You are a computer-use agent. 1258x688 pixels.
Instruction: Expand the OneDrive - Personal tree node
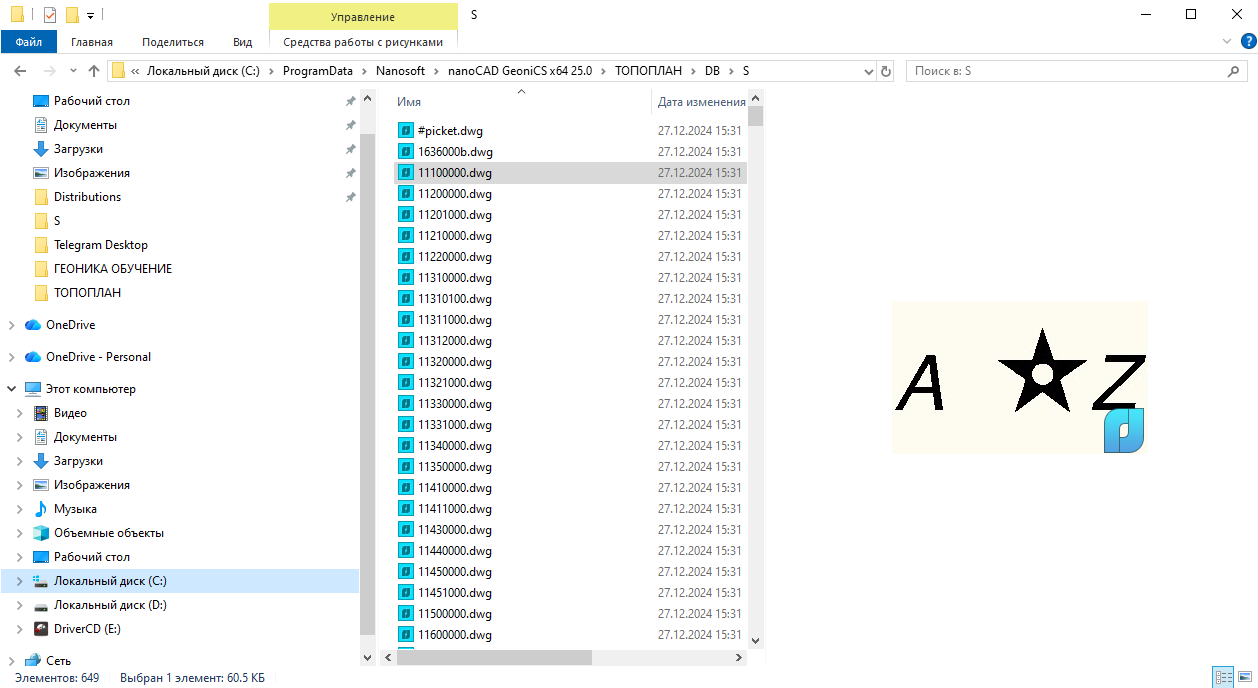[x=12, y=357]
